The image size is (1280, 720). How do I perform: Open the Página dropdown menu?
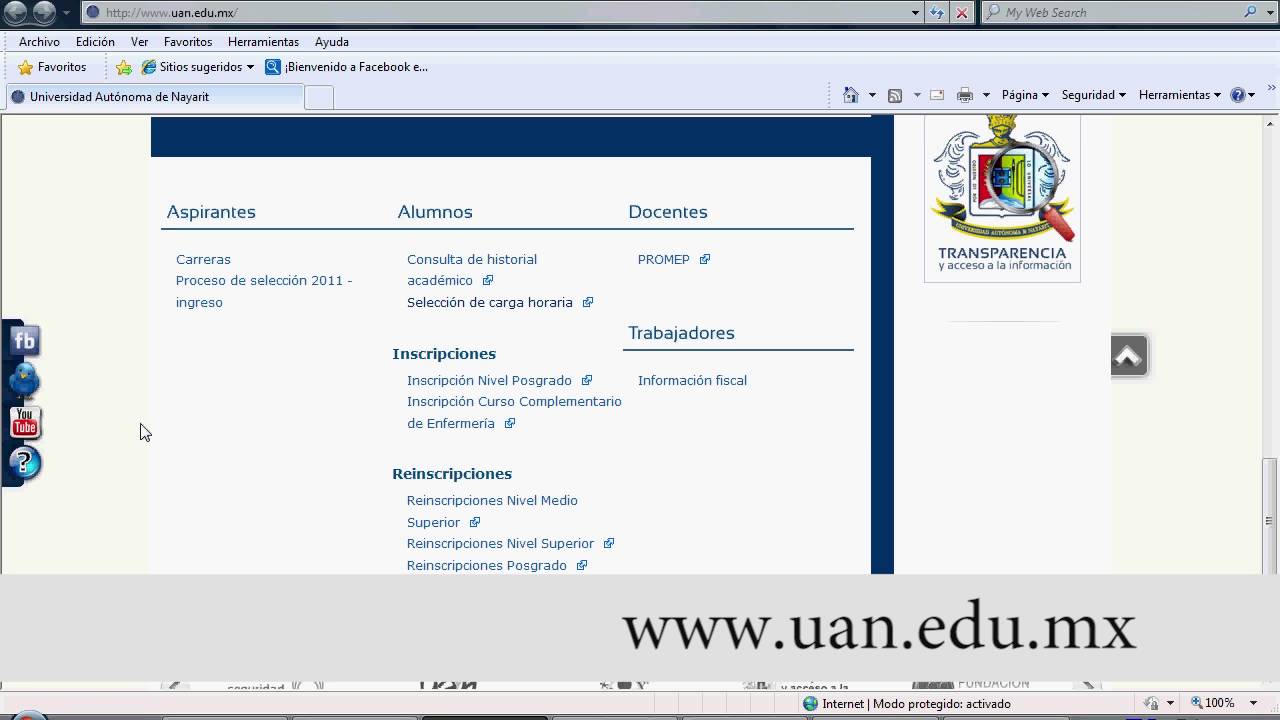pyautogui.click(x=1025, y=95)
